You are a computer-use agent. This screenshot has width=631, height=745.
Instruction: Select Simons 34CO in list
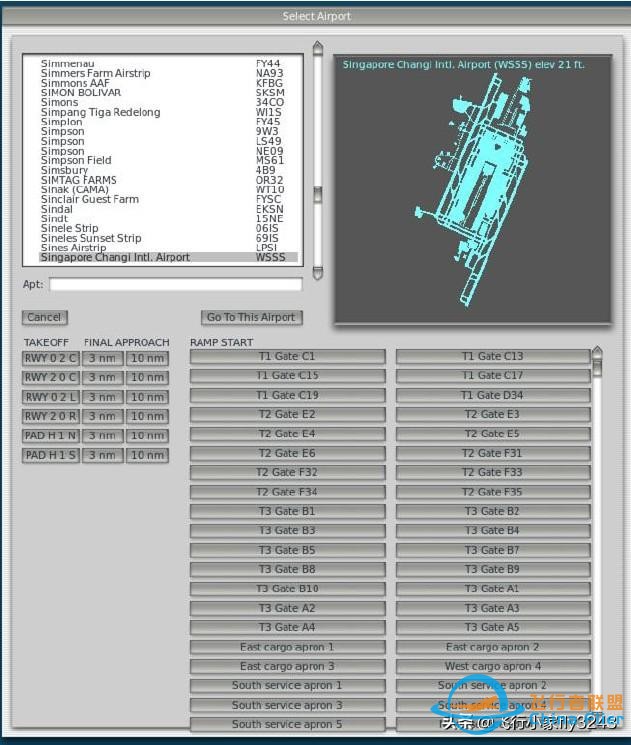(x=168, y=102)
